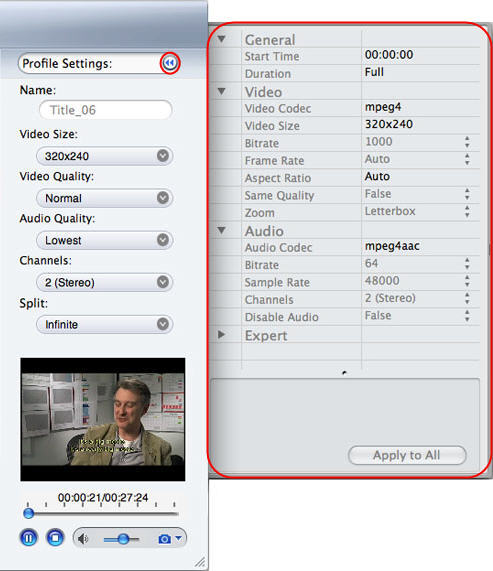The image size is (493, 571).
Task: Click the table Channels 2 (Stereo) stepper
Action: 467,298
